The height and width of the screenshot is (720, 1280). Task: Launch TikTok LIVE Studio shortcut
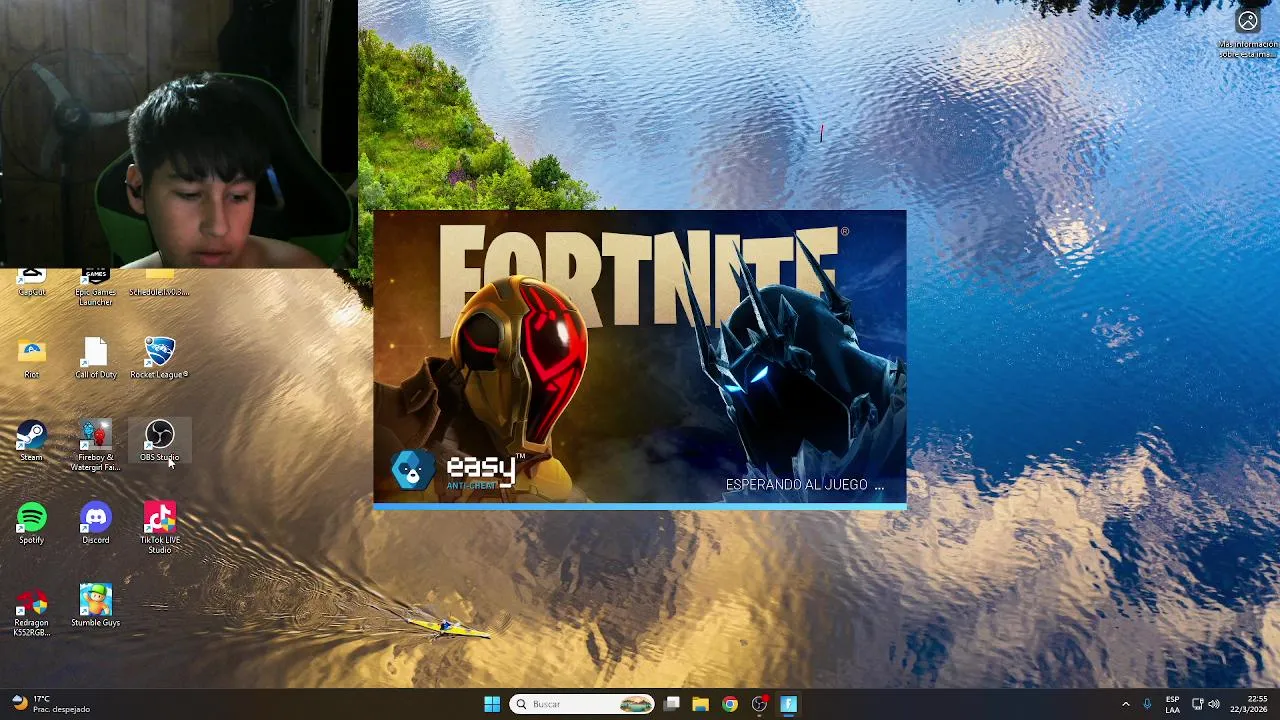tap(159, 528)
